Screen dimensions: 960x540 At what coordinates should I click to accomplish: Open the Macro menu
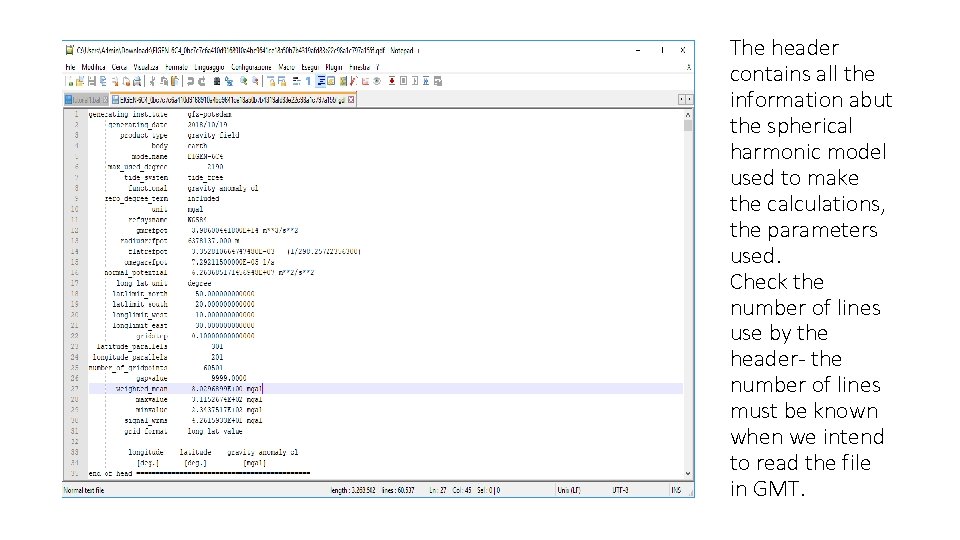[287, 67]
